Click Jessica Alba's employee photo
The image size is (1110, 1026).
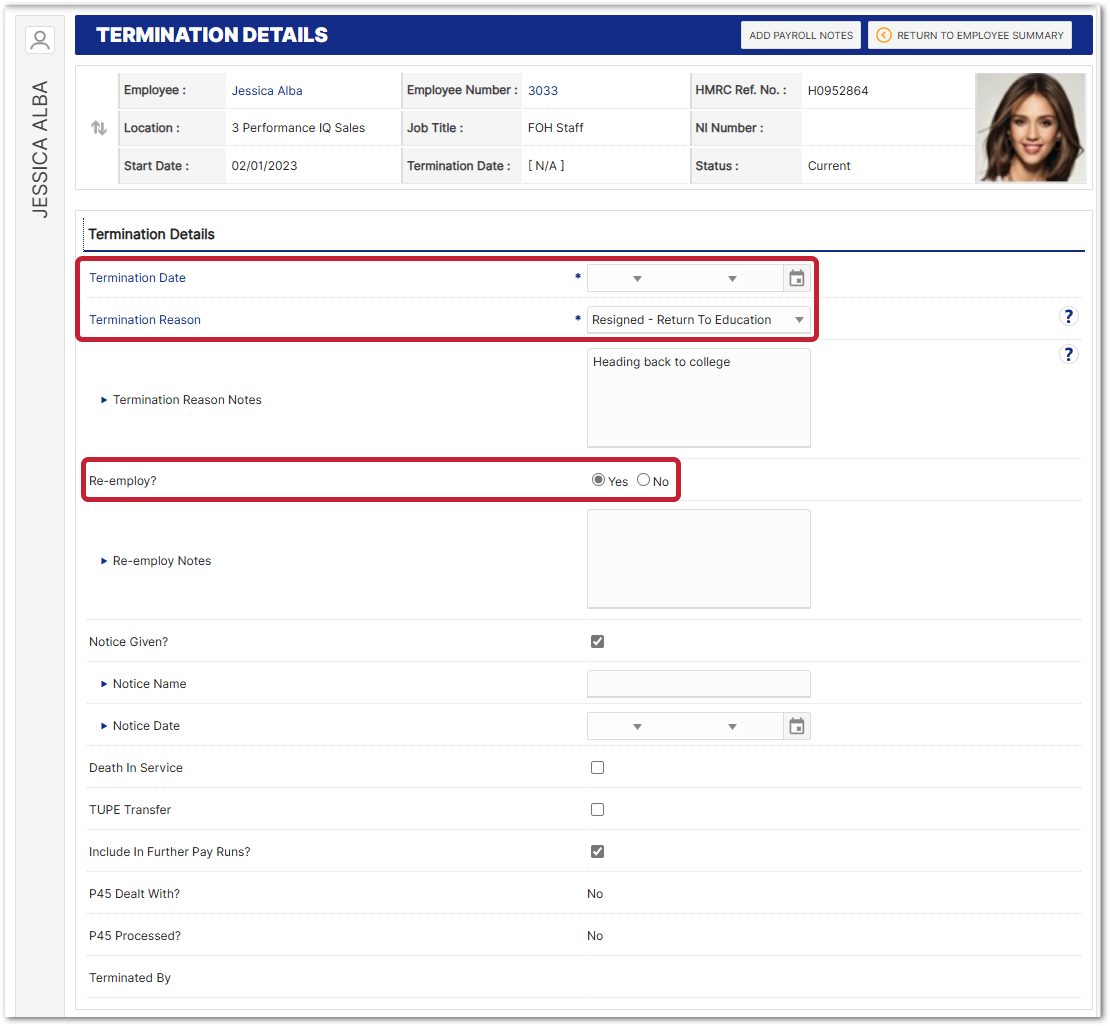pos(1030,128)
